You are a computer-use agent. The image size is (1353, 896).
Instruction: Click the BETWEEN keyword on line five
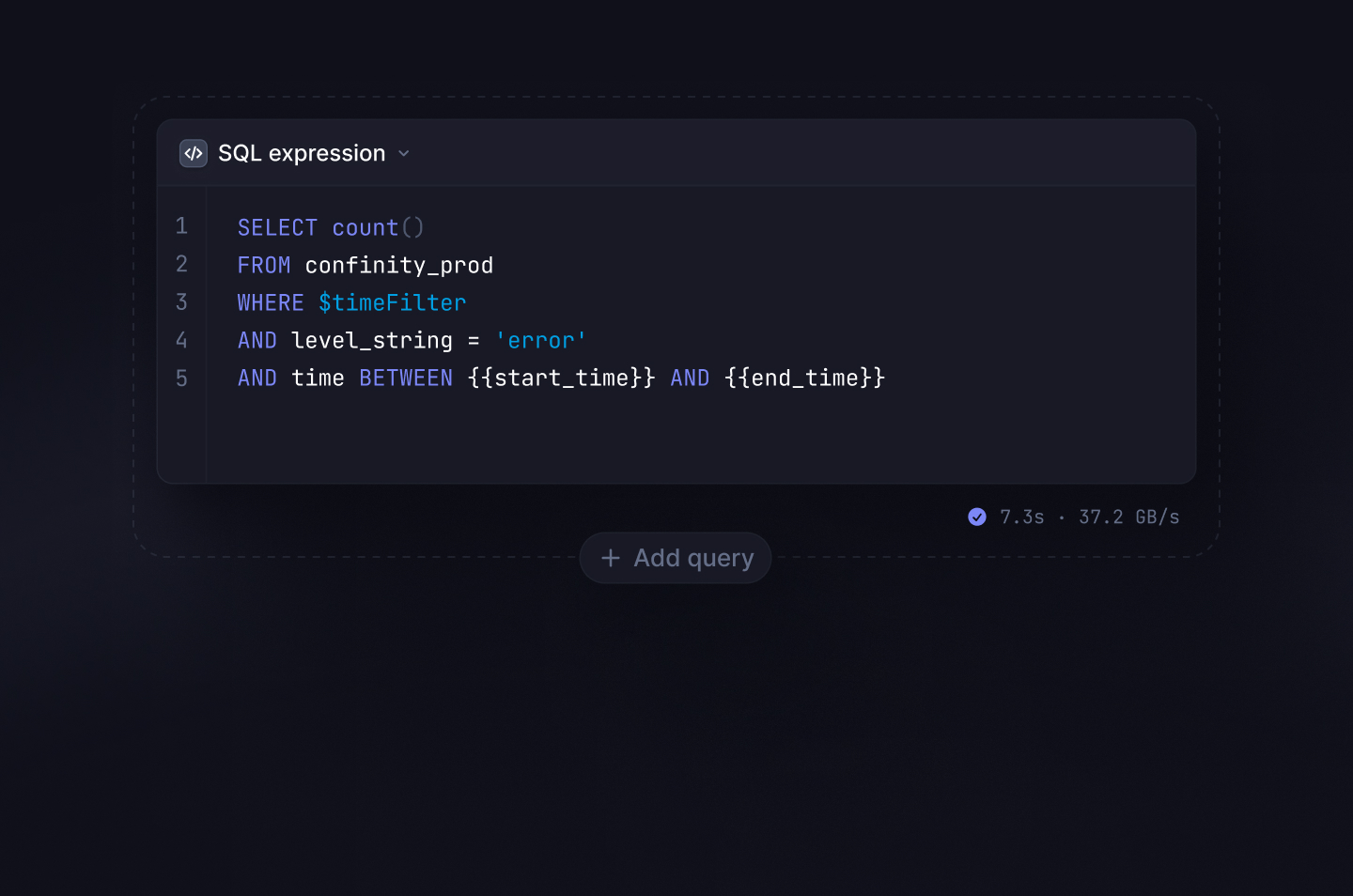[x=406, y=378]
